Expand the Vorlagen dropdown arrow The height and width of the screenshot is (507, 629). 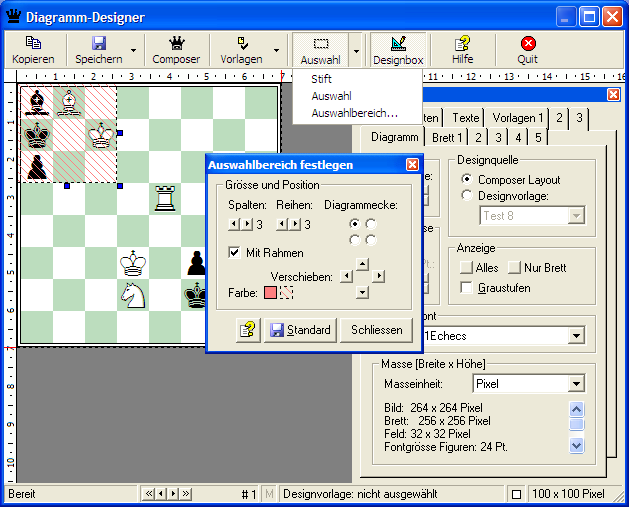pos(275,49)
